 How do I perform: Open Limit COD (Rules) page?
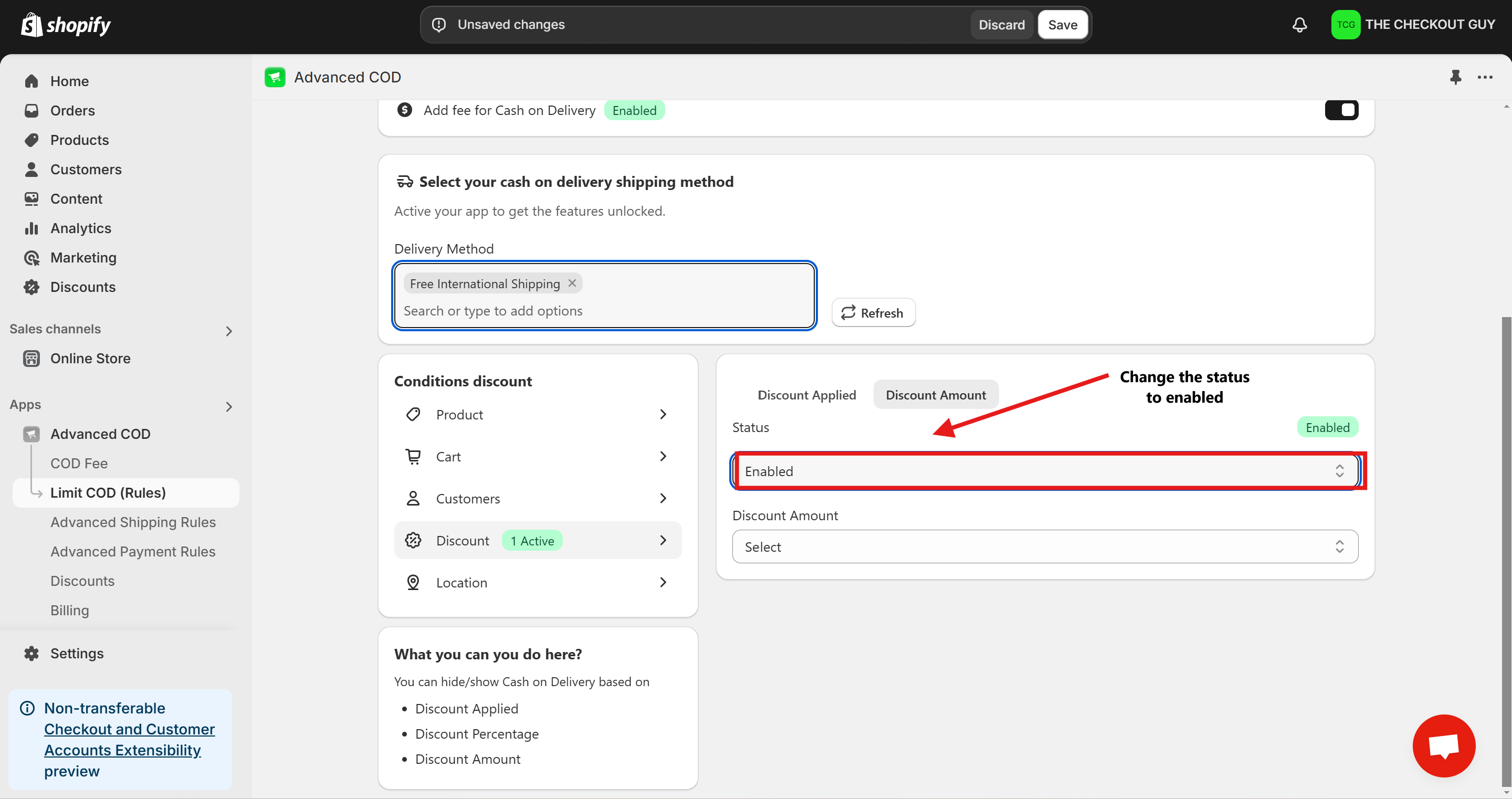(x=125, y=492)
